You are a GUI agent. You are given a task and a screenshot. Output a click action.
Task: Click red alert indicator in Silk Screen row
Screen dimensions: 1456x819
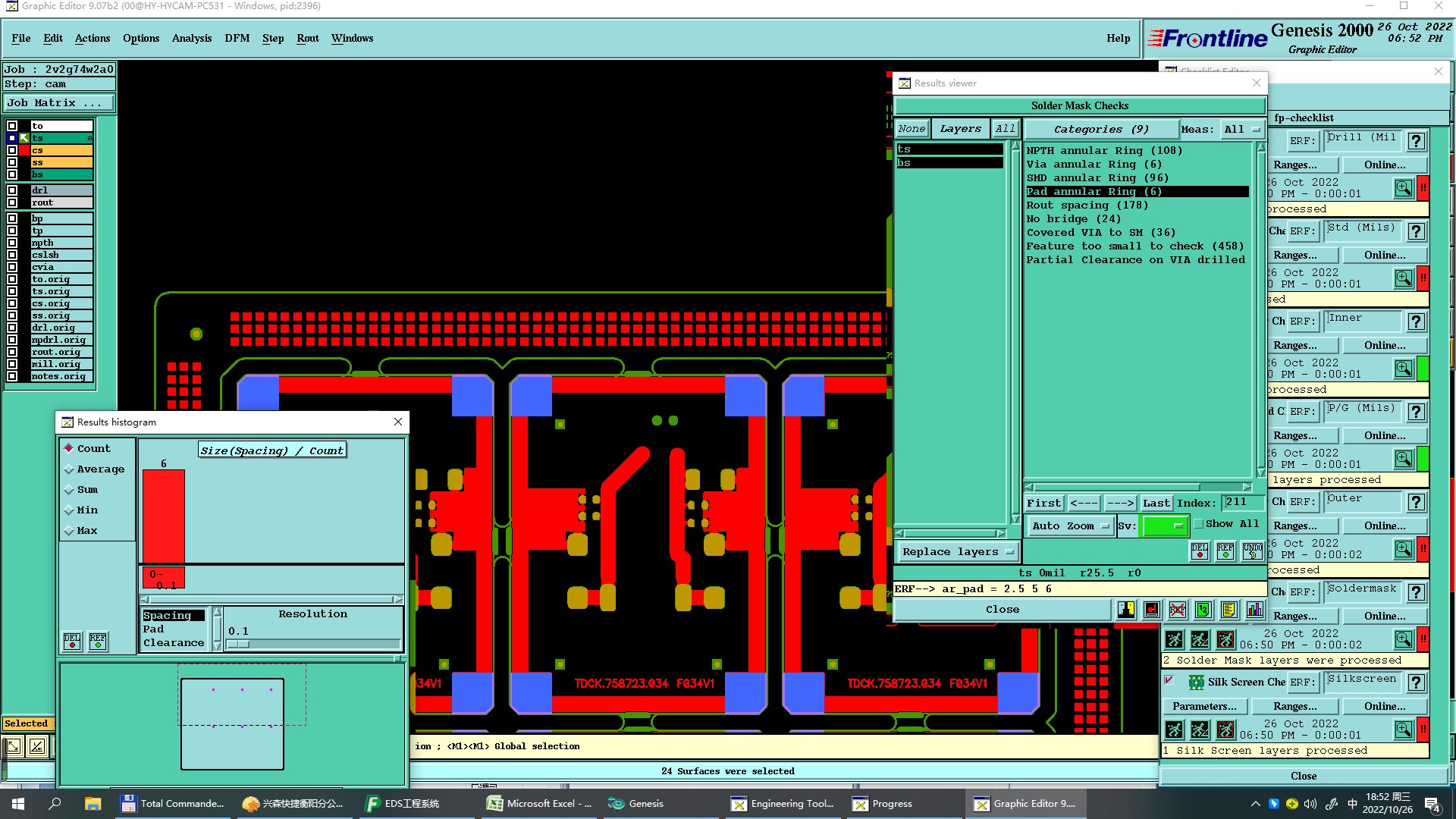coord(1423,730)
